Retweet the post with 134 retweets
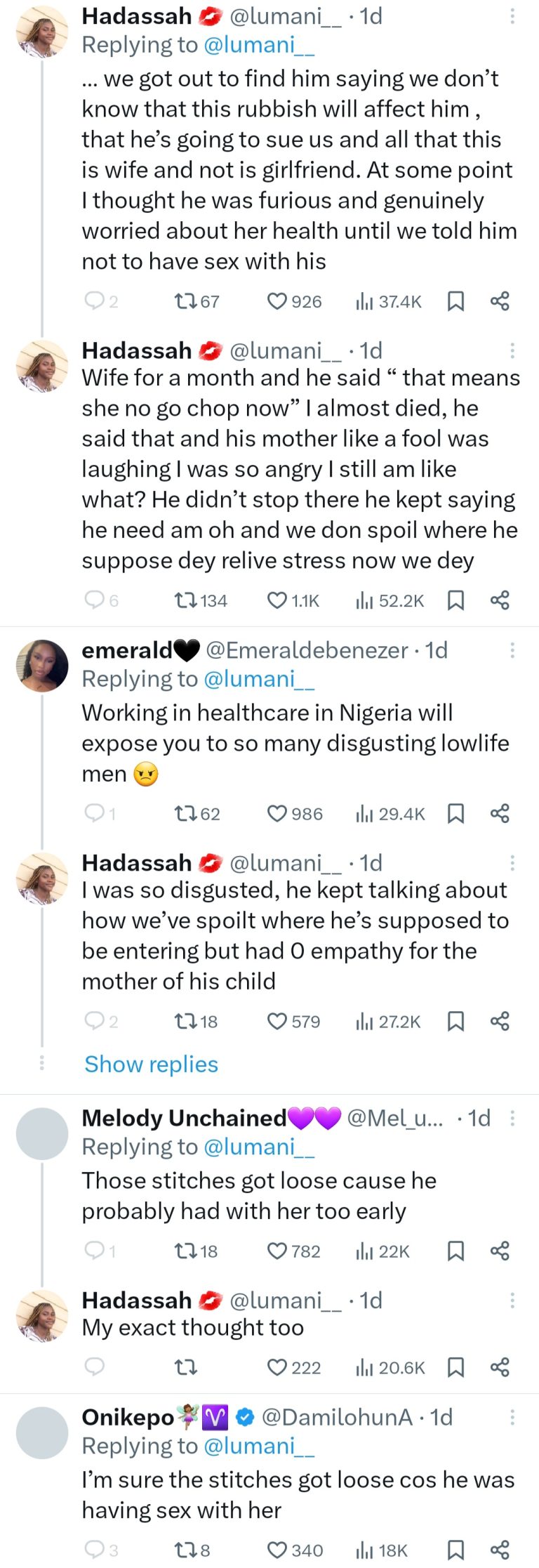This screenshot has width=539, height=1568. 185,600
